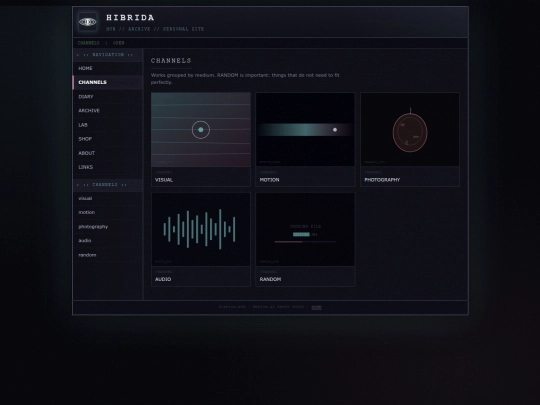Click the white dot on the MOTION gradient bar
The image size is (540, 405).
[x=335, y=130]
